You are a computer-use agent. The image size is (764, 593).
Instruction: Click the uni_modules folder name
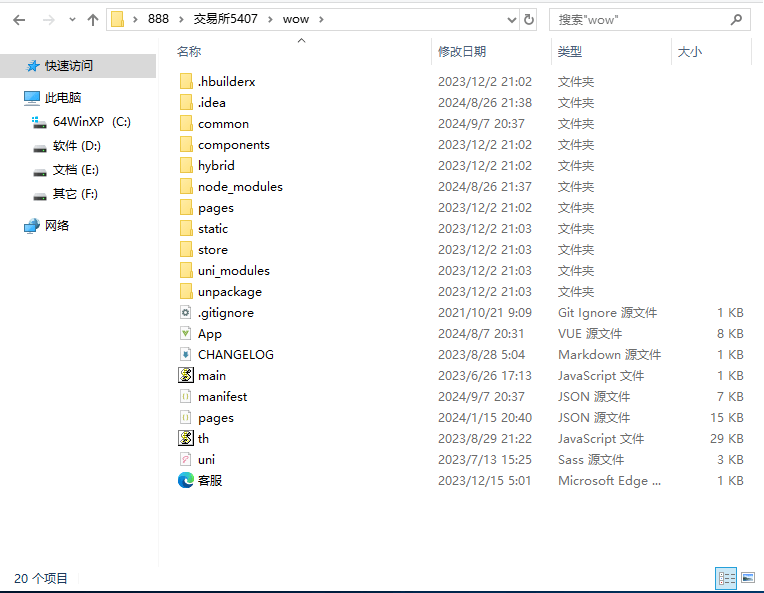point(234,270)
